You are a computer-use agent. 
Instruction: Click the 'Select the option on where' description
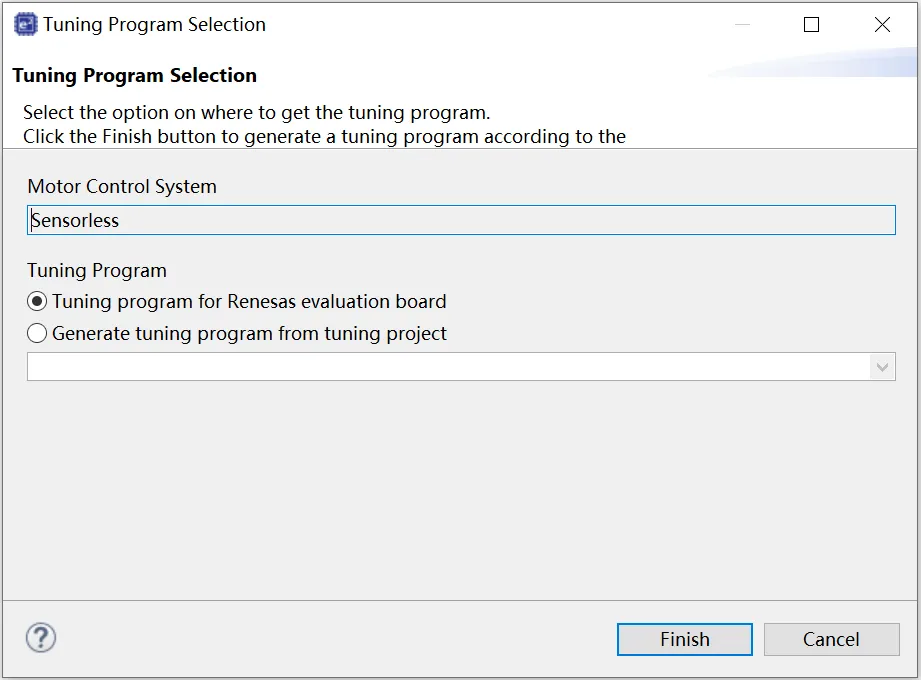point(257,112)
